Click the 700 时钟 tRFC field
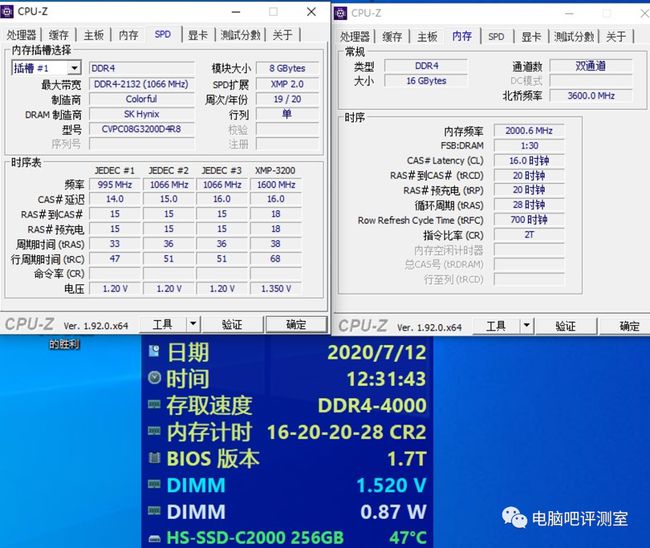This screenshot has height=548, width=650. 529,220
